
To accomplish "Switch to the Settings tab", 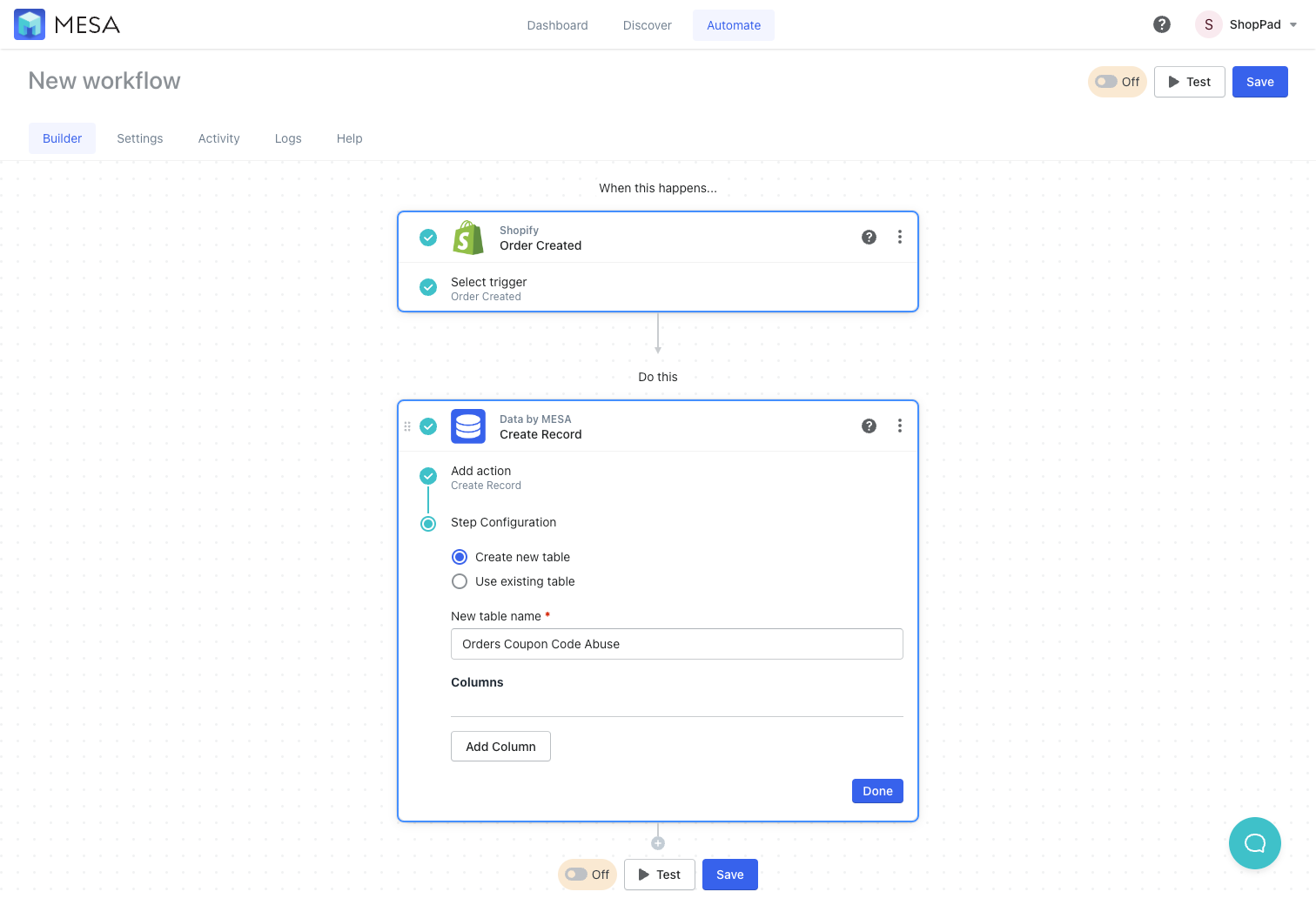I will tap(140, 138).
